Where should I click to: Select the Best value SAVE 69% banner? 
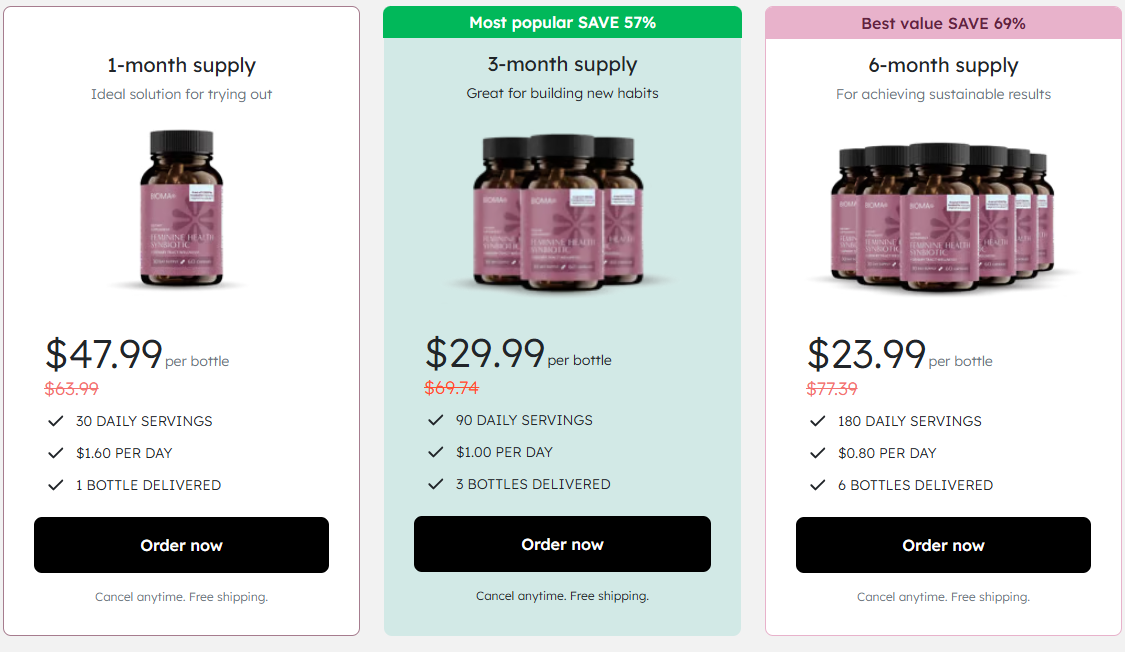click(943, 23)
